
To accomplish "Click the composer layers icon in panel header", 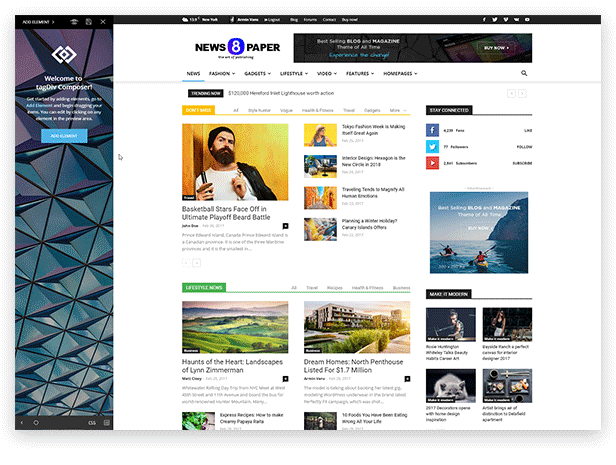I will tap(73, 20).
